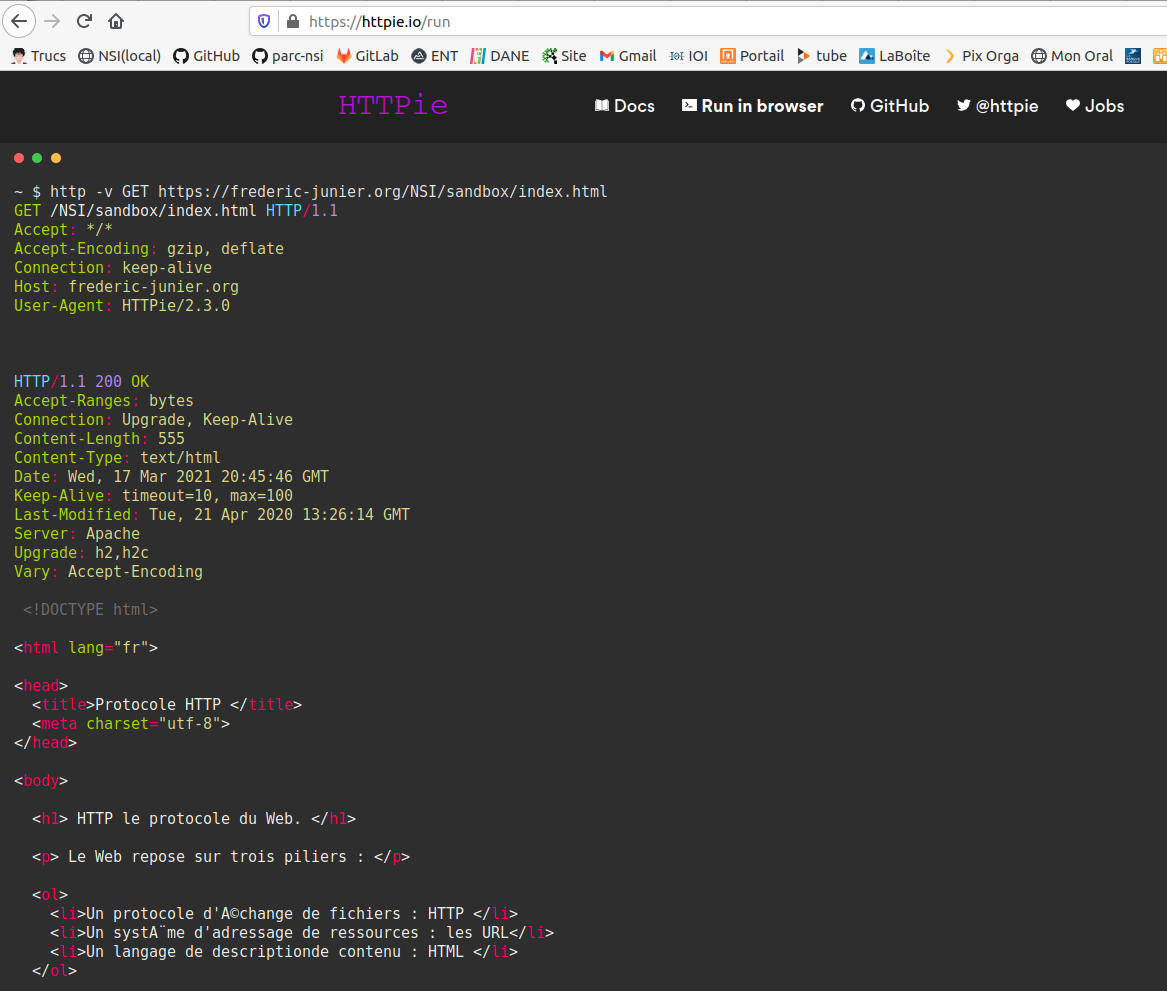Click the red terminal window dot

pos(19,158)
